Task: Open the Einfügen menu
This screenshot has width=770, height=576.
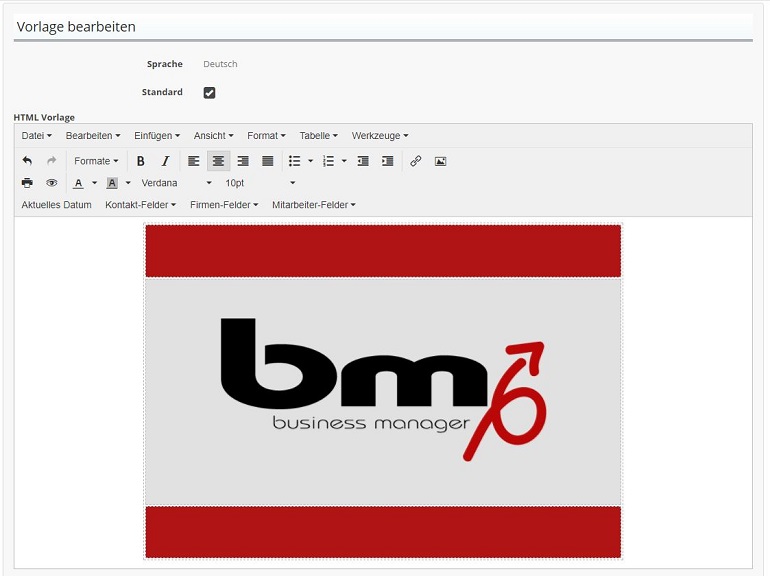Action: point(157,136)
